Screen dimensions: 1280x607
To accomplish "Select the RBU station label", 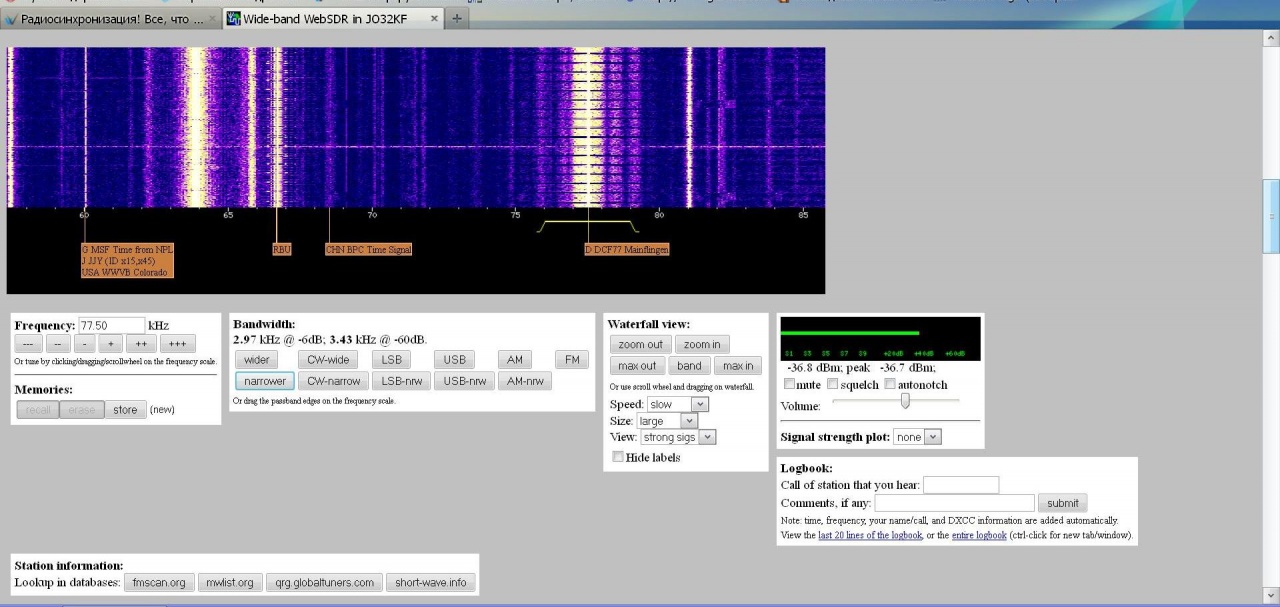I will [282, 249].
